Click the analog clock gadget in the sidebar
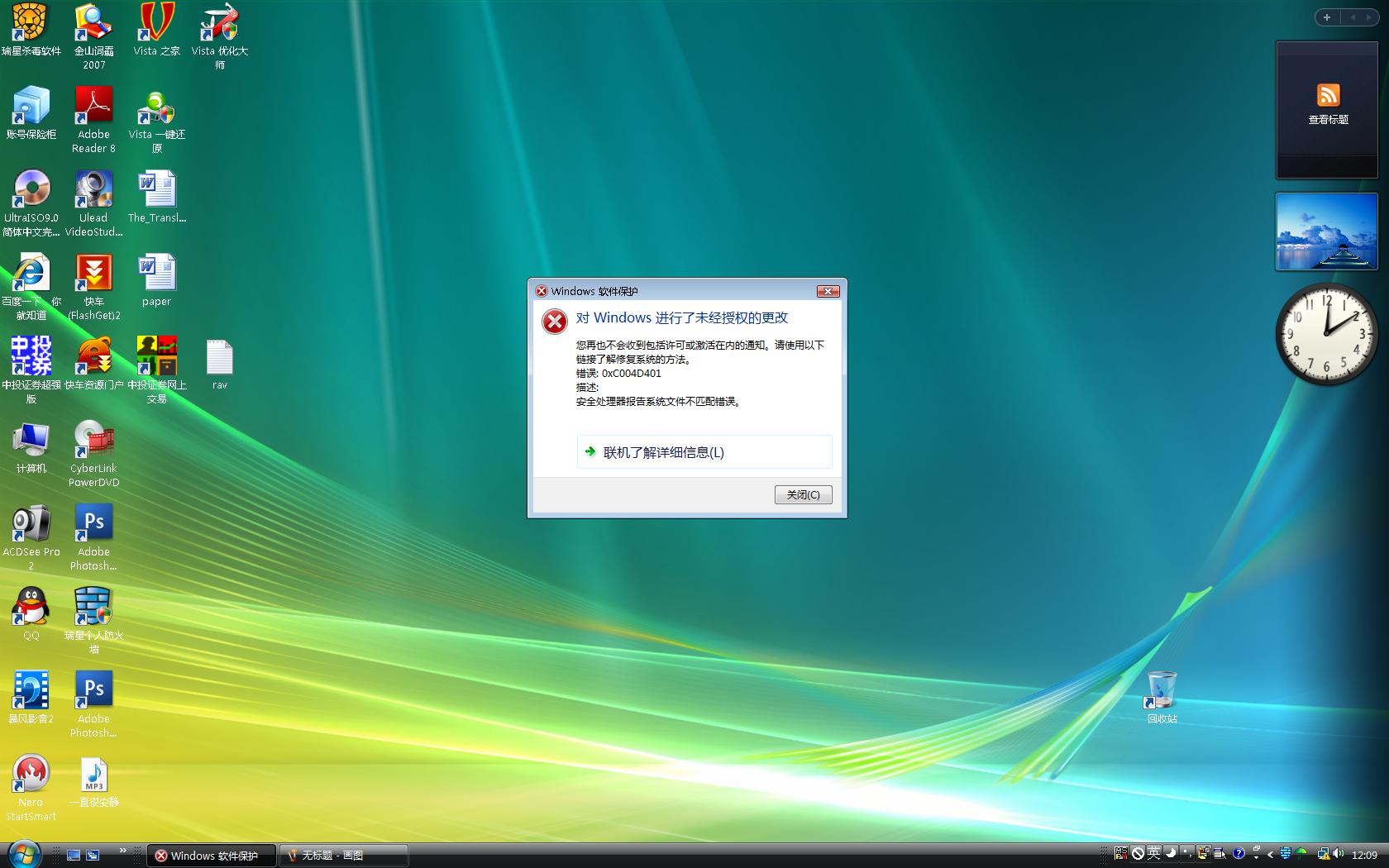 pos(1327,334)
